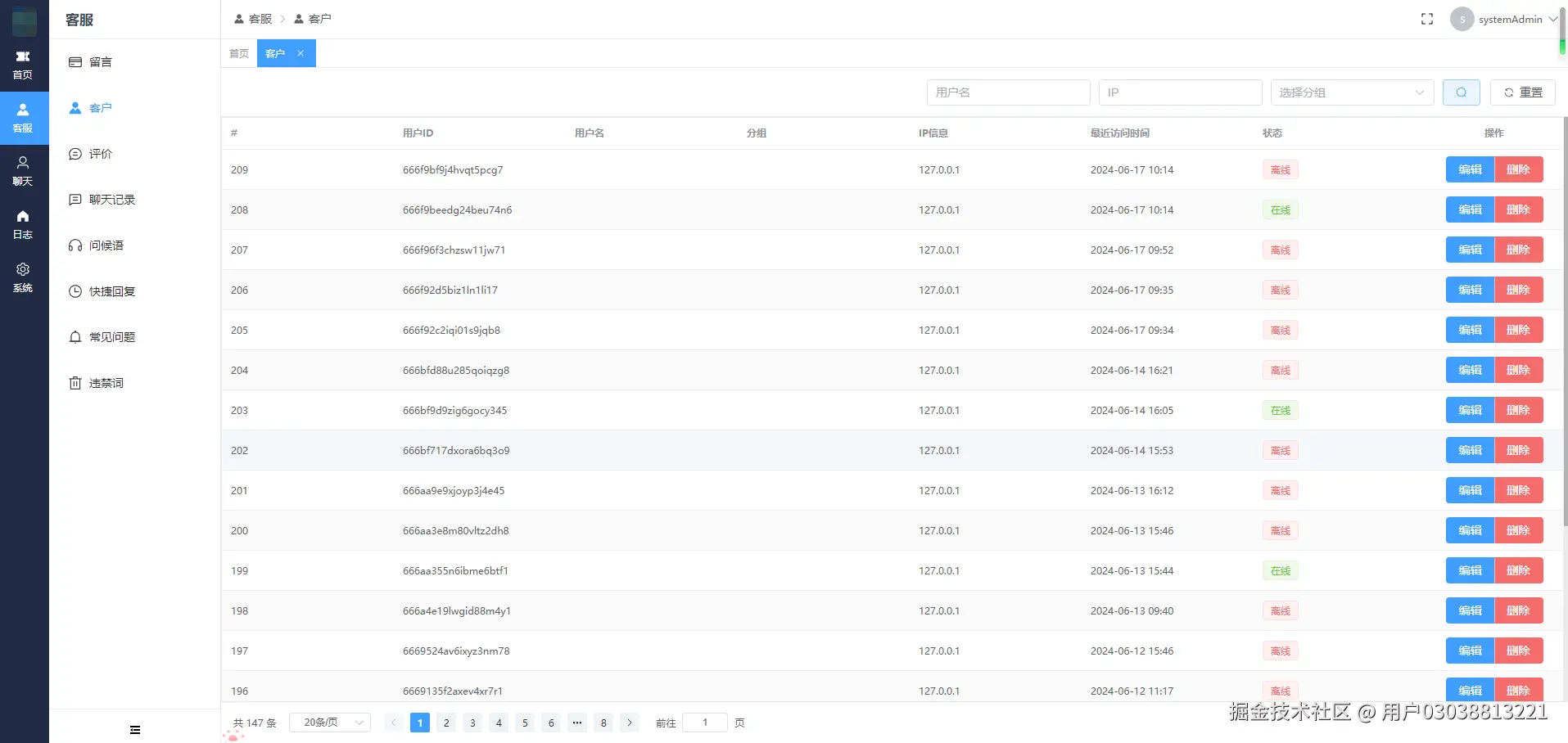
Task: Open the 常见问题 menu item
Action: (x=135, y=337)
